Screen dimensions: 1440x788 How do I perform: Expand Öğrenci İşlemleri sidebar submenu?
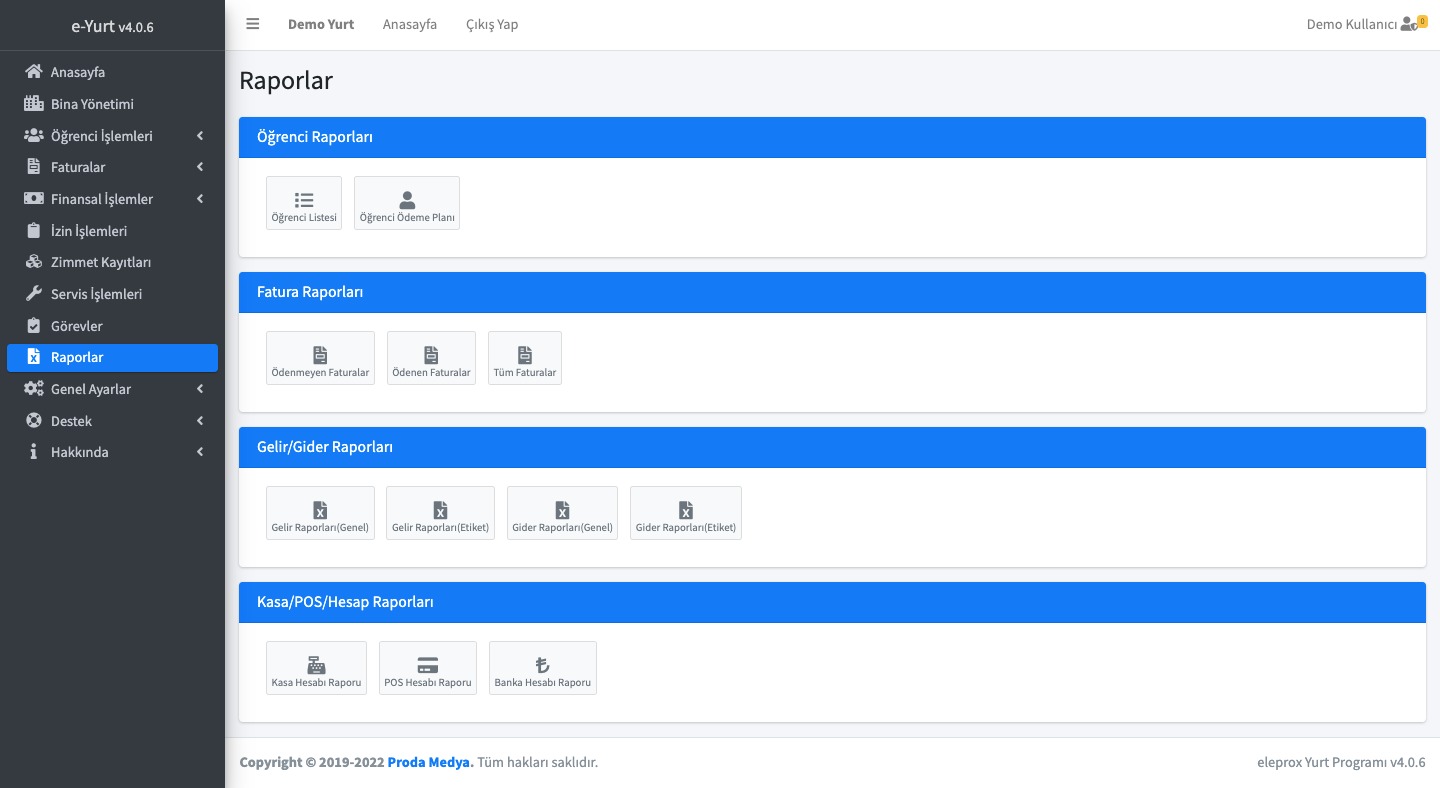point(112,136)
